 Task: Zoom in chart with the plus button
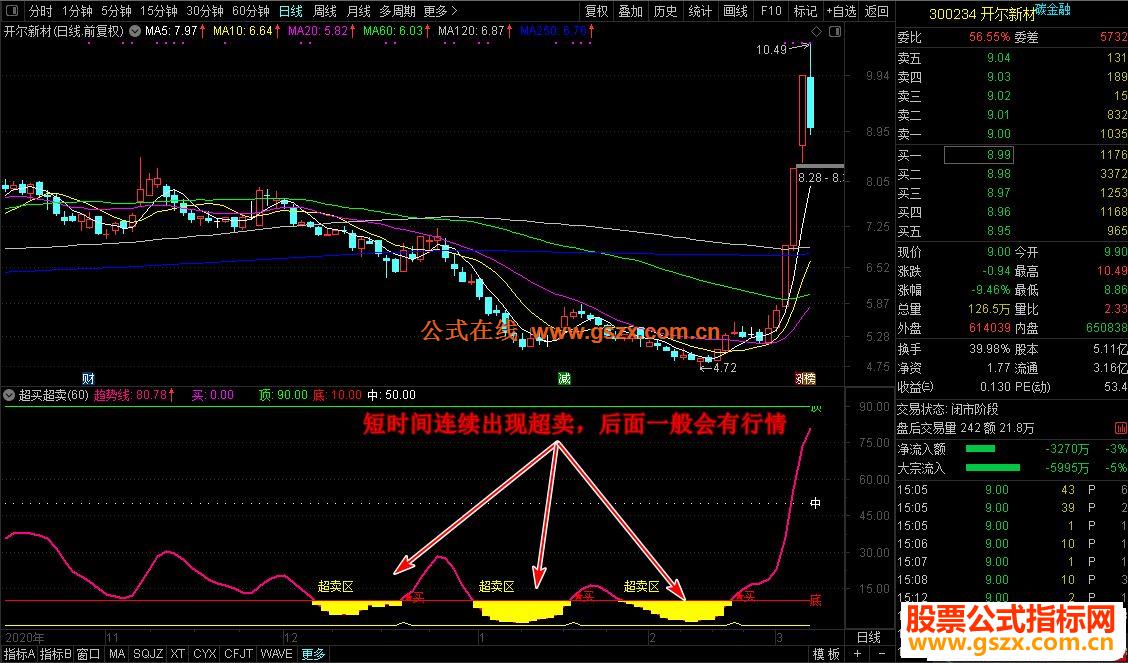click(859, 654)
